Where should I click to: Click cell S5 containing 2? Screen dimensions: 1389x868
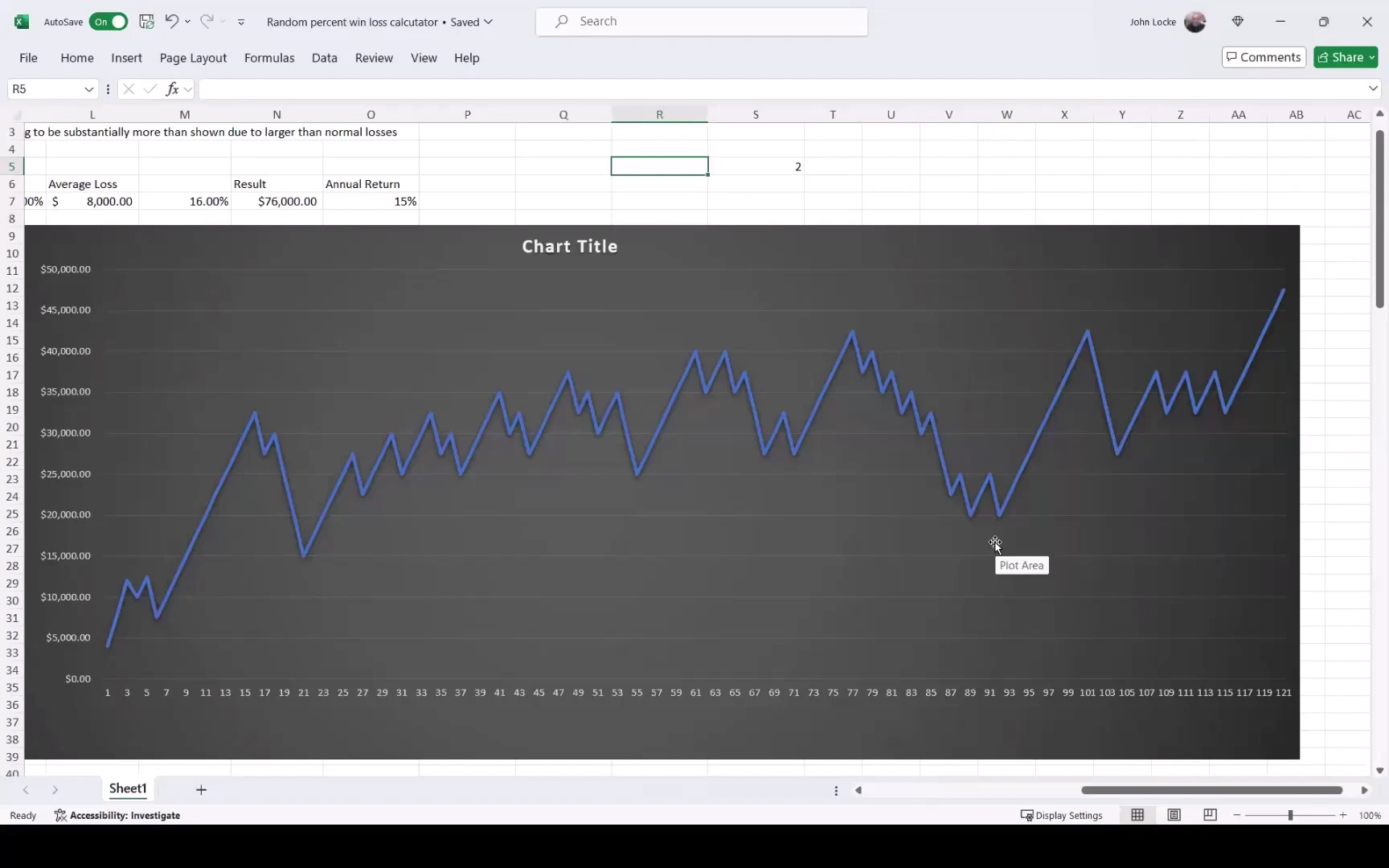click(756, 166)
